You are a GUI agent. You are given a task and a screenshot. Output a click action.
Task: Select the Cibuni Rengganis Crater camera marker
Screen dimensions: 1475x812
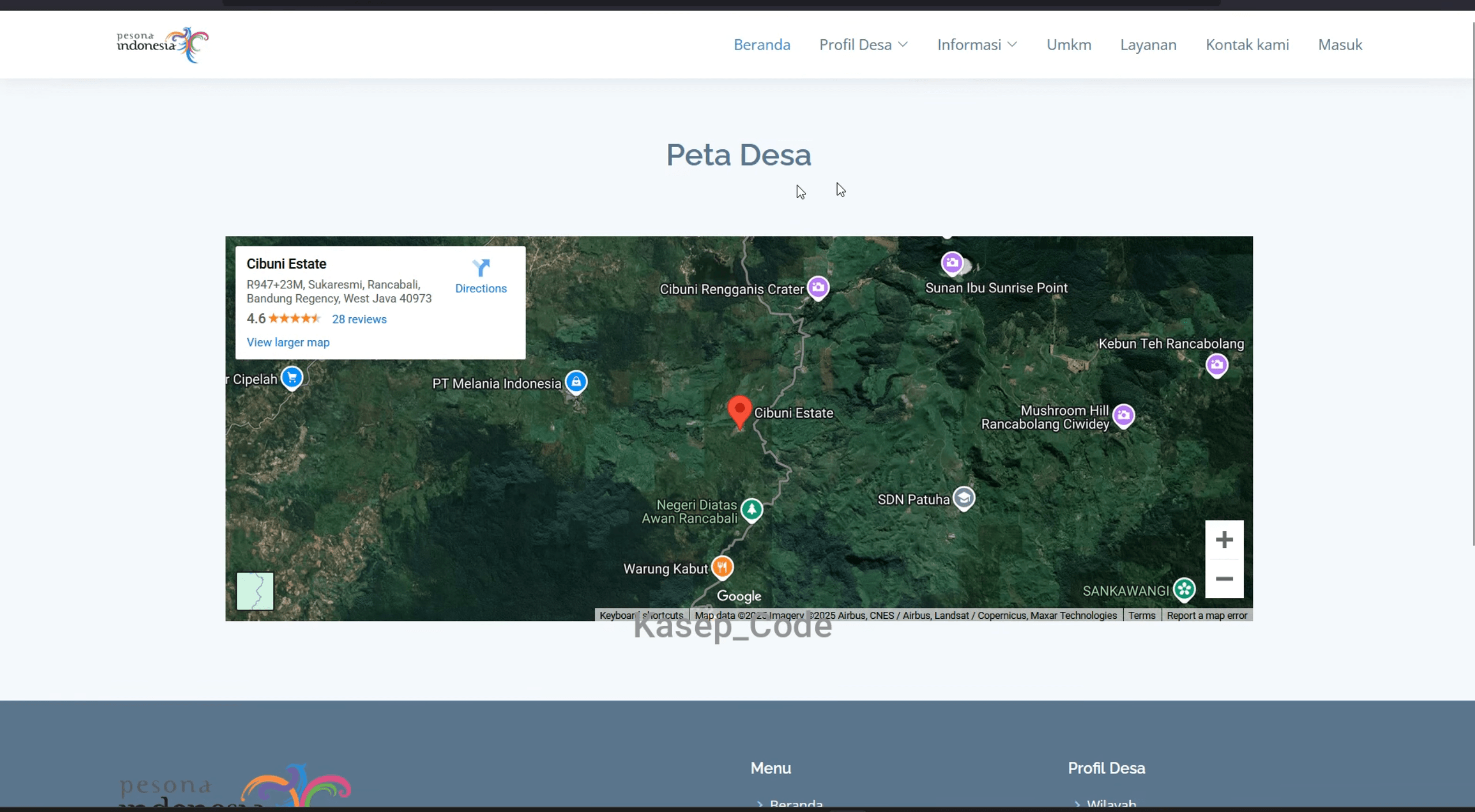817,287
